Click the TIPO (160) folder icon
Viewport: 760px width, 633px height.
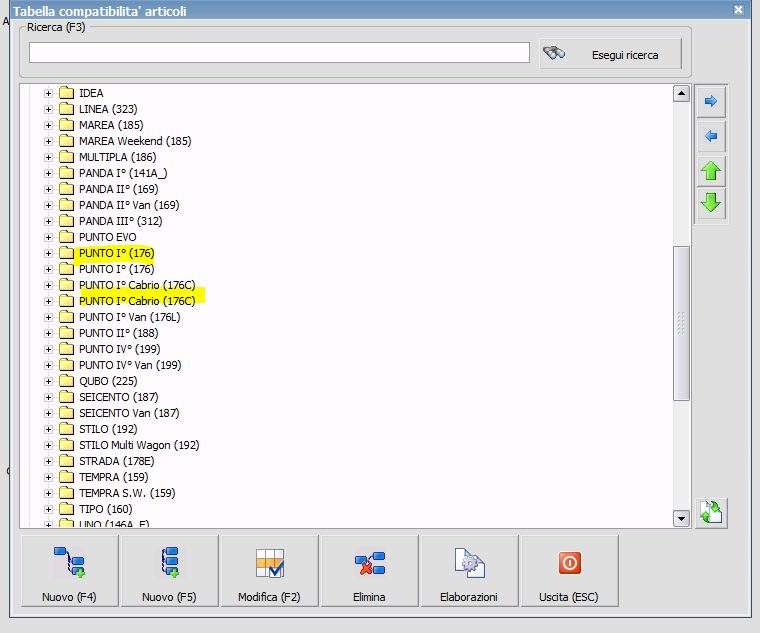66,509
